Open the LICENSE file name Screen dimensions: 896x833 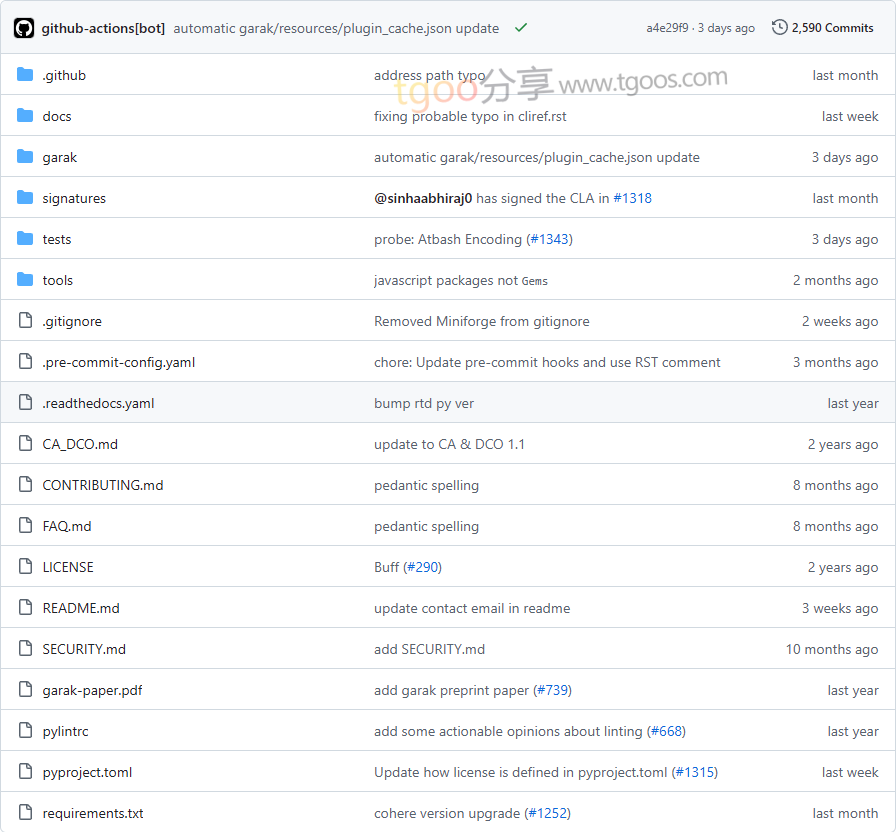tap(67, 567)
